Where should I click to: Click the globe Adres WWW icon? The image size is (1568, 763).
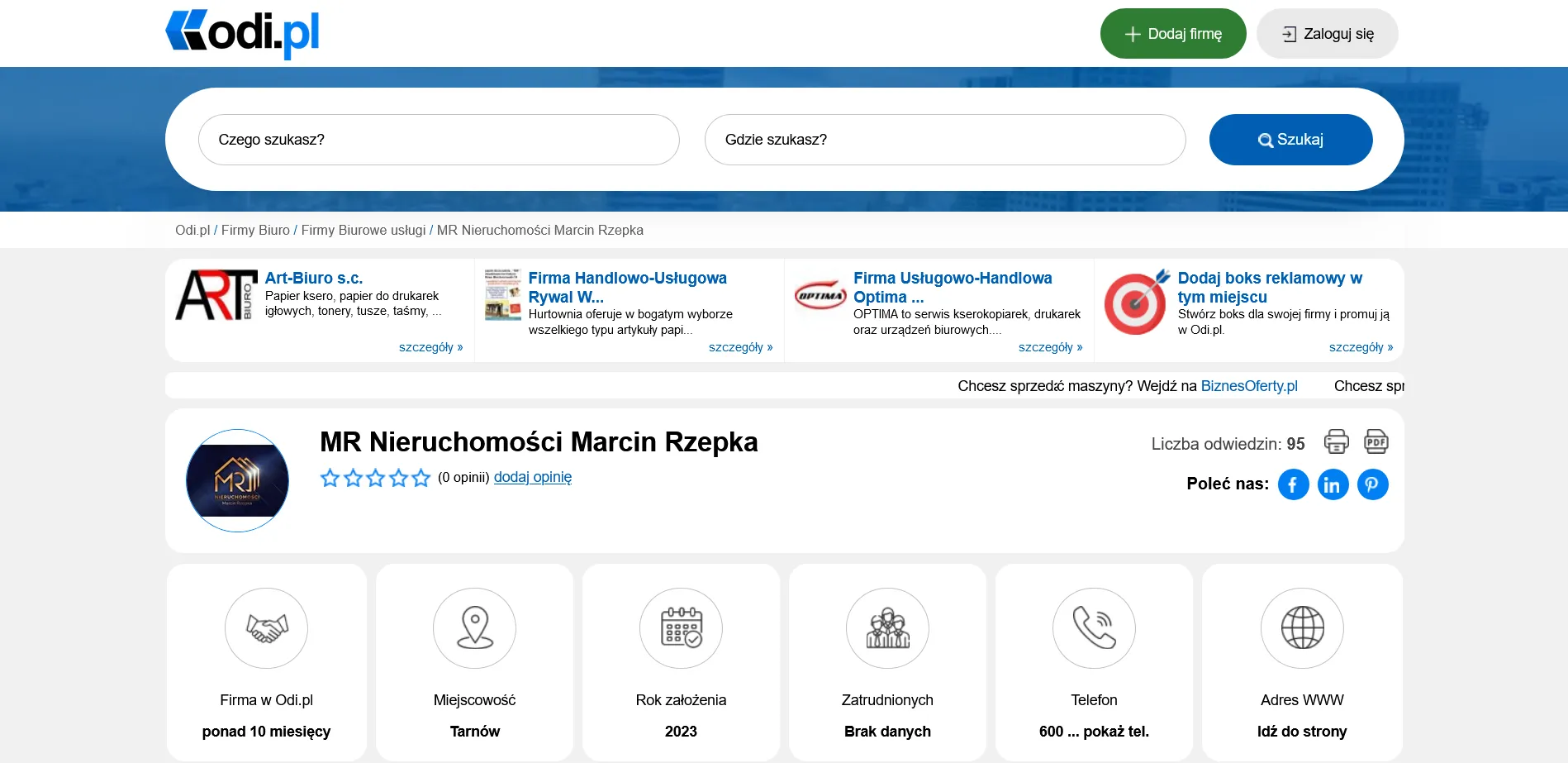click(1303, 628)
